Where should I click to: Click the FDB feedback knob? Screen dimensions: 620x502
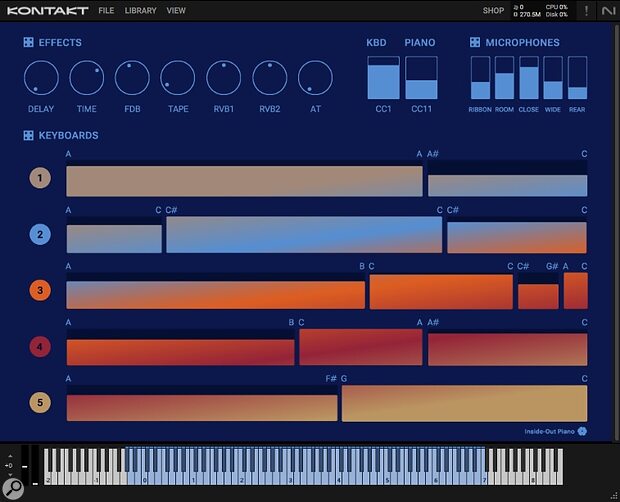pos(132,78)
